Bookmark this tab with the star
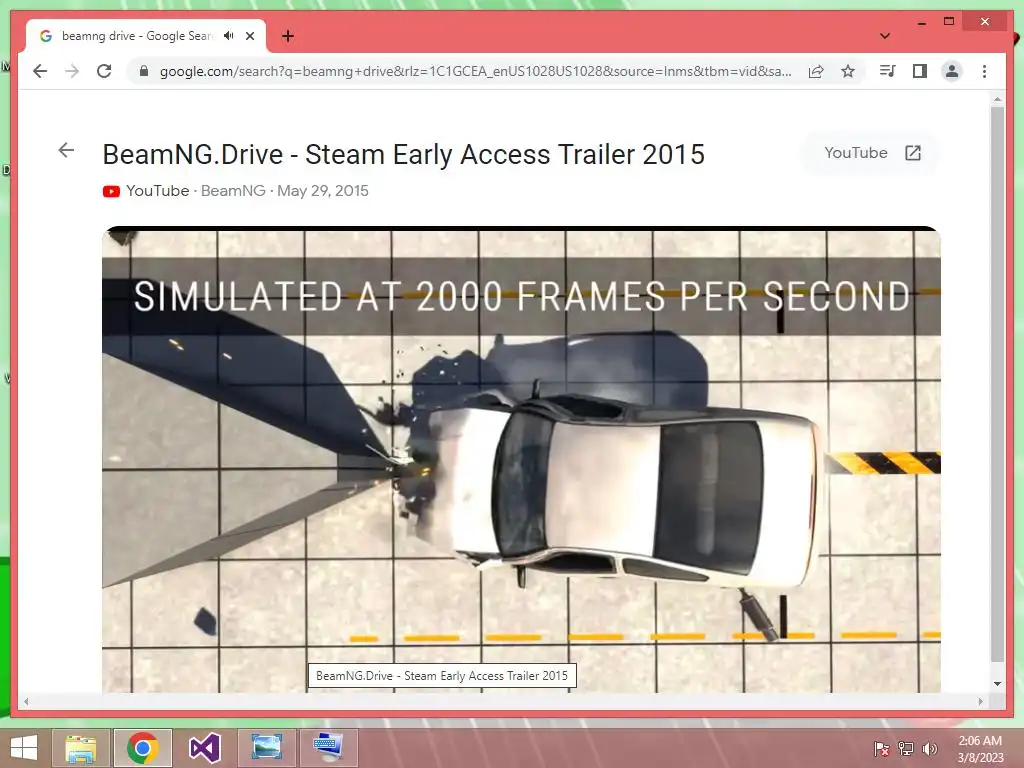 (x=848, y=71)
